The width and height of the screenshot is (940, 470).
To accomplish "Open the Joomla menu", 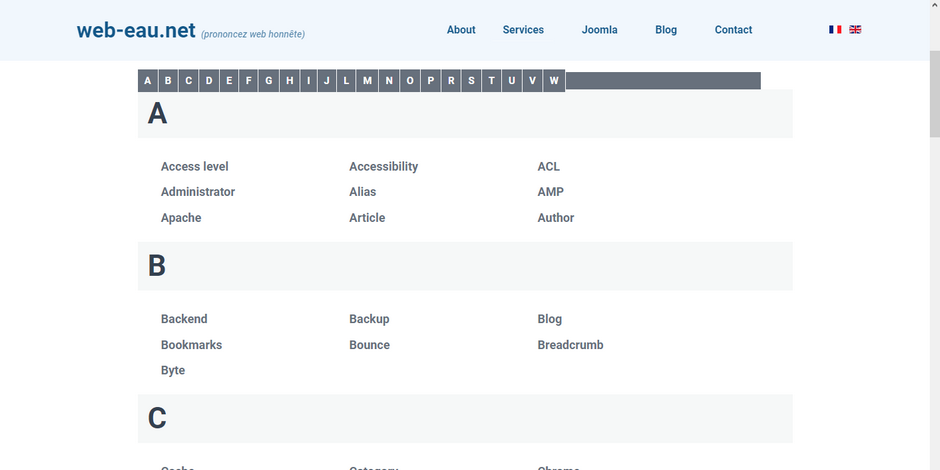I will pyautogui.click(x=599, y=30).
